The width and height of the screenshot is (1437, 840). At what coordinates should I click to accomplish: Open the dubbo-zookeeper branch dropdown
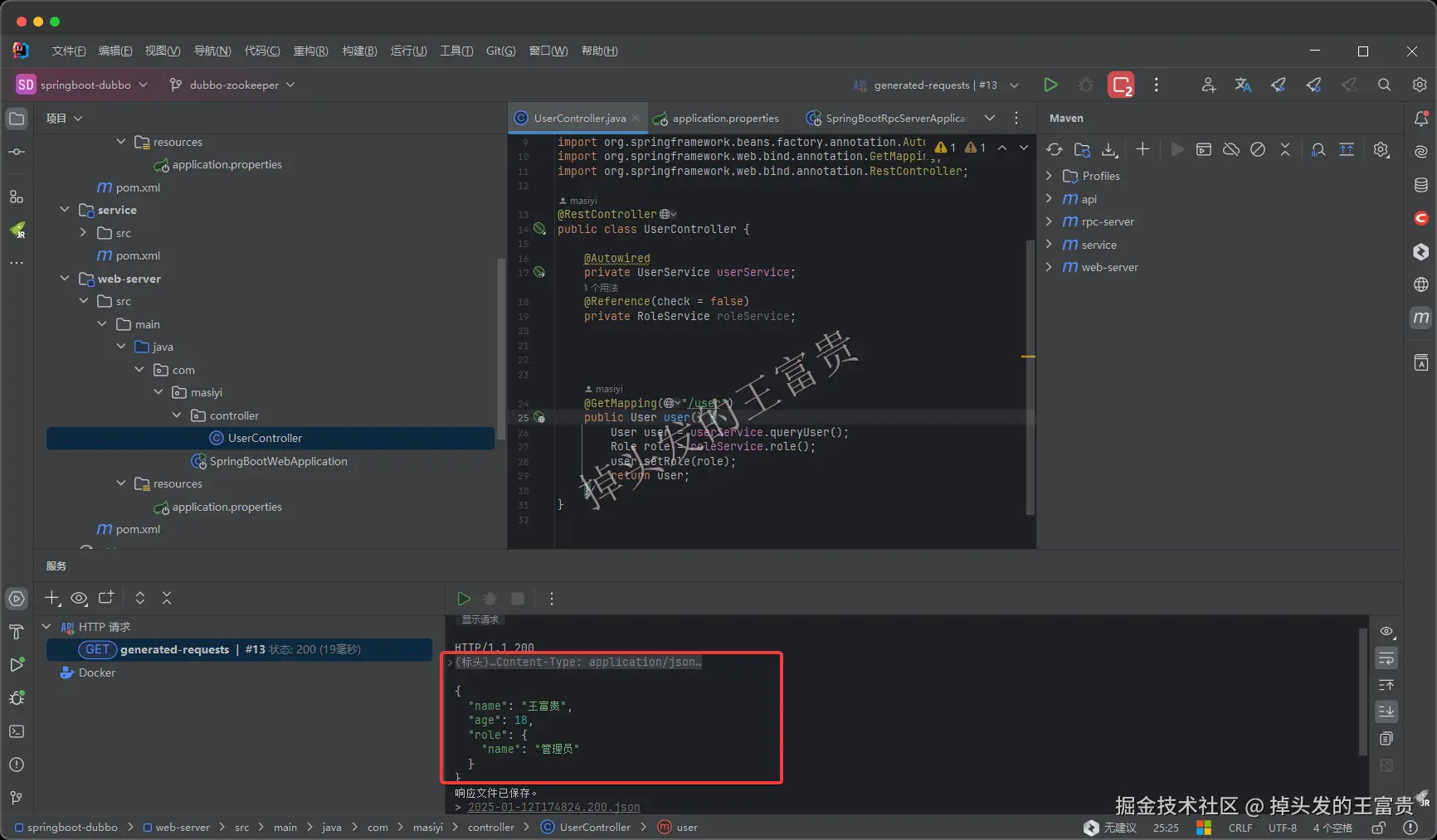[x=232, y=85]
